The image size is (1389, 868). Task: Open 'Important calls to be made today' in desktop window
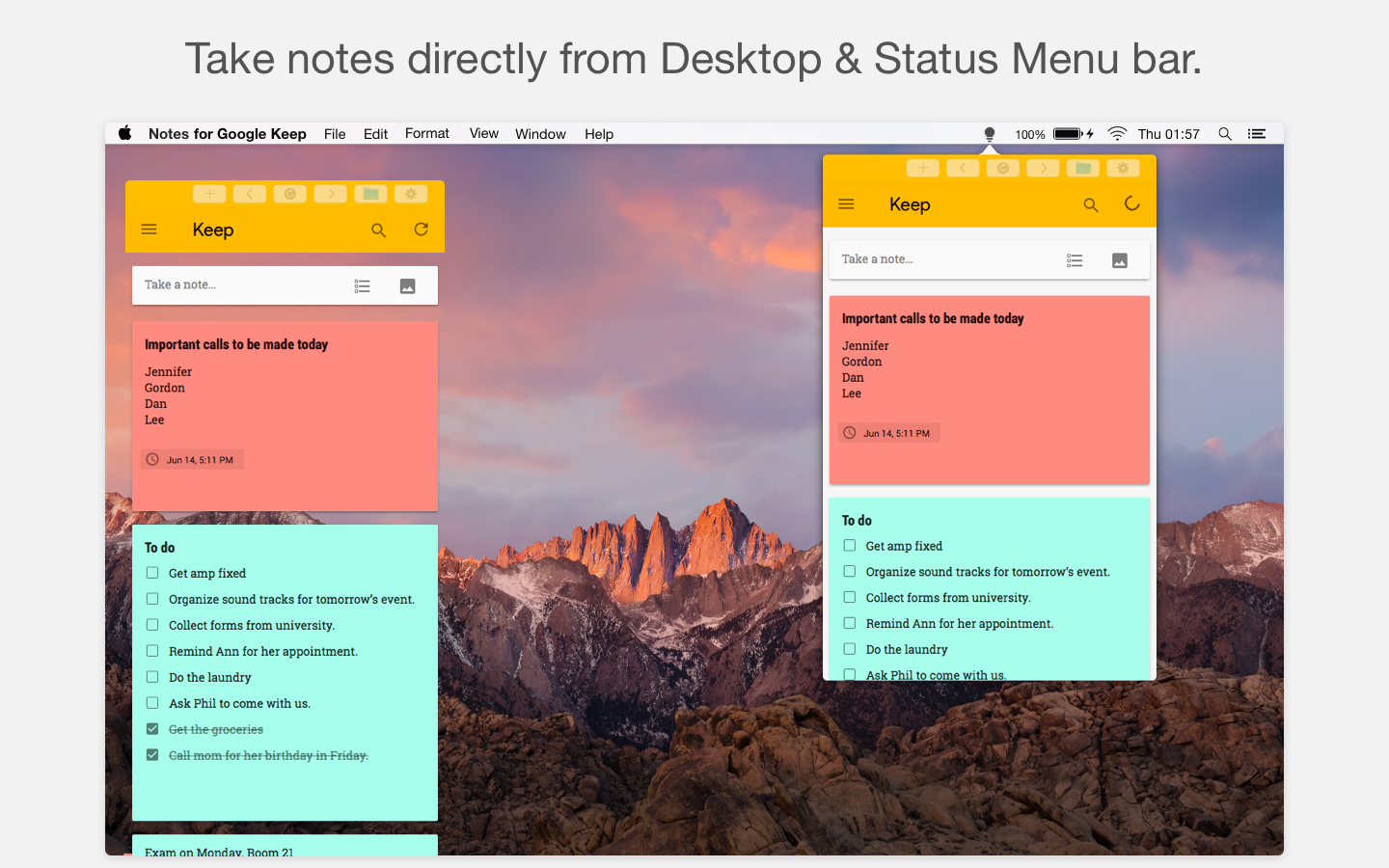pyautogui.click(x=236, y=344)
